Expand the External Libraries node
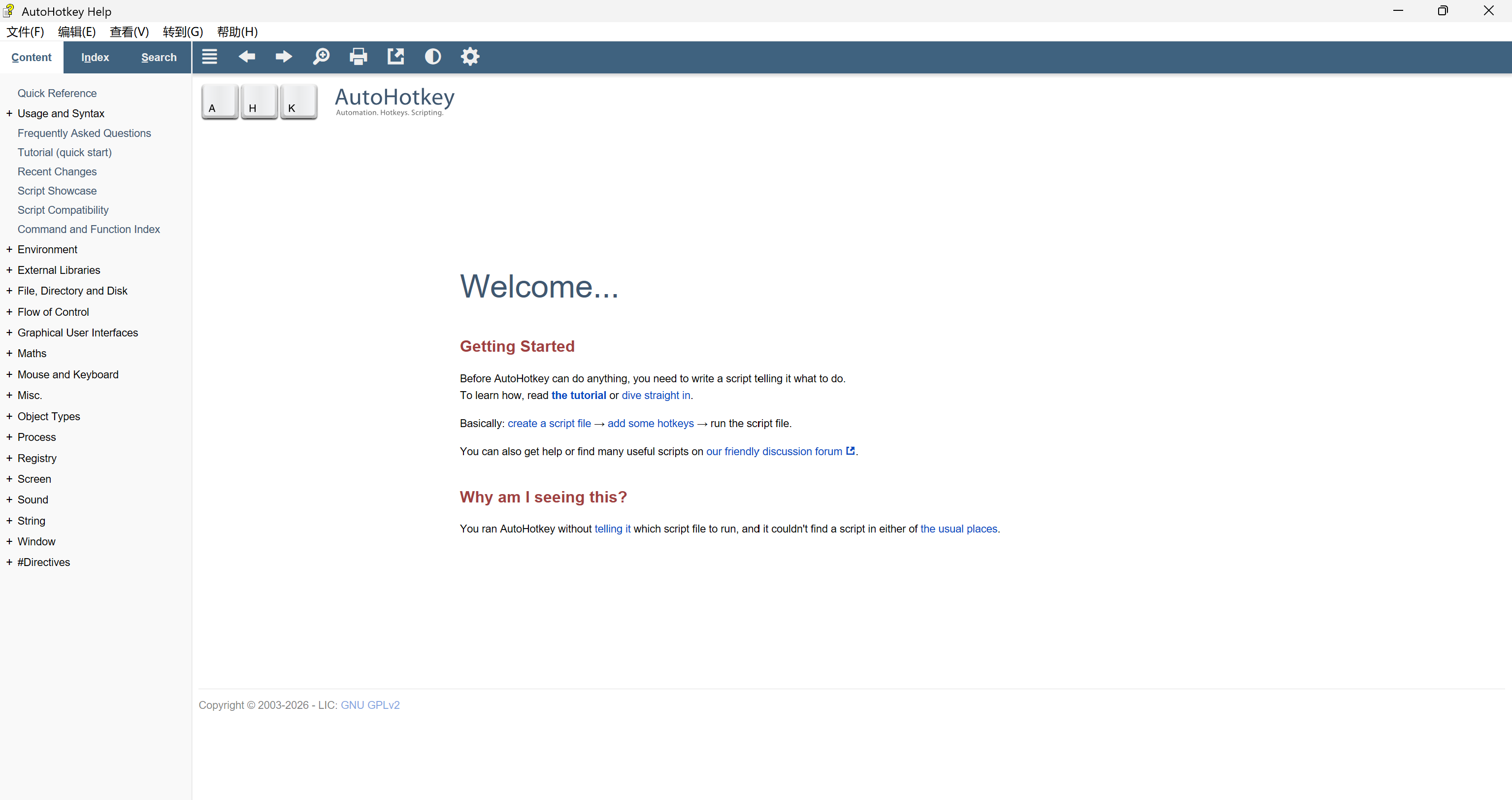The width and height of the screenshot is (1512, 800). tap(9, 270)
